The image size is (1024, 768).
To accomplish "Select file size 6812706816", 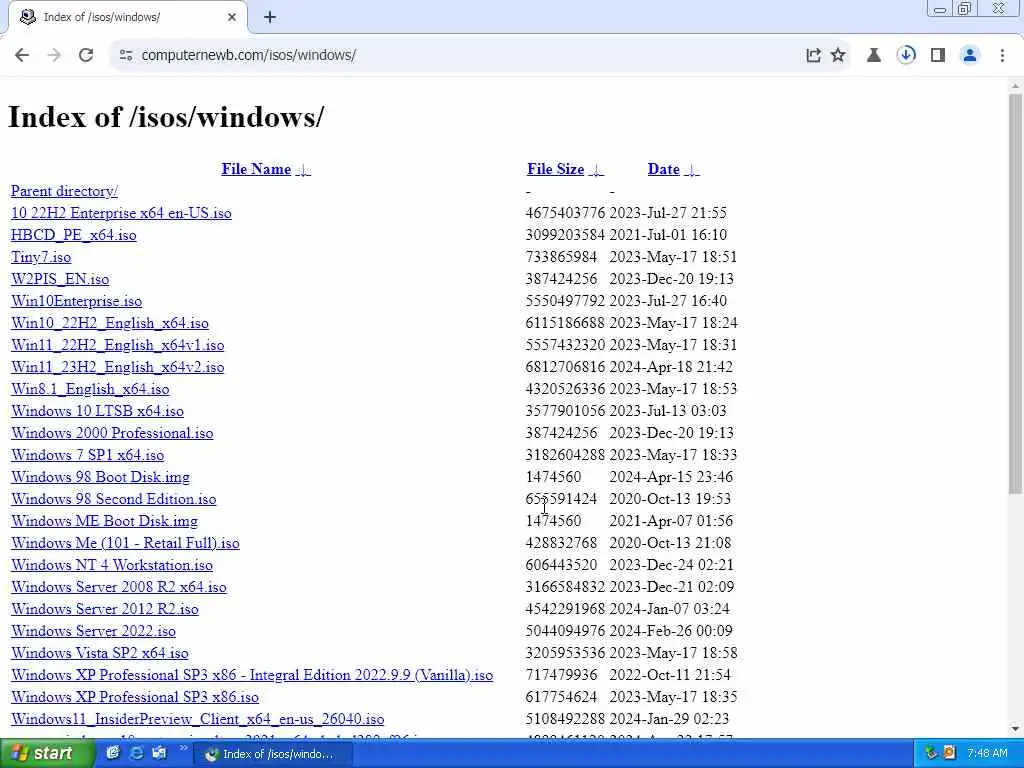I will pos(566,367).
